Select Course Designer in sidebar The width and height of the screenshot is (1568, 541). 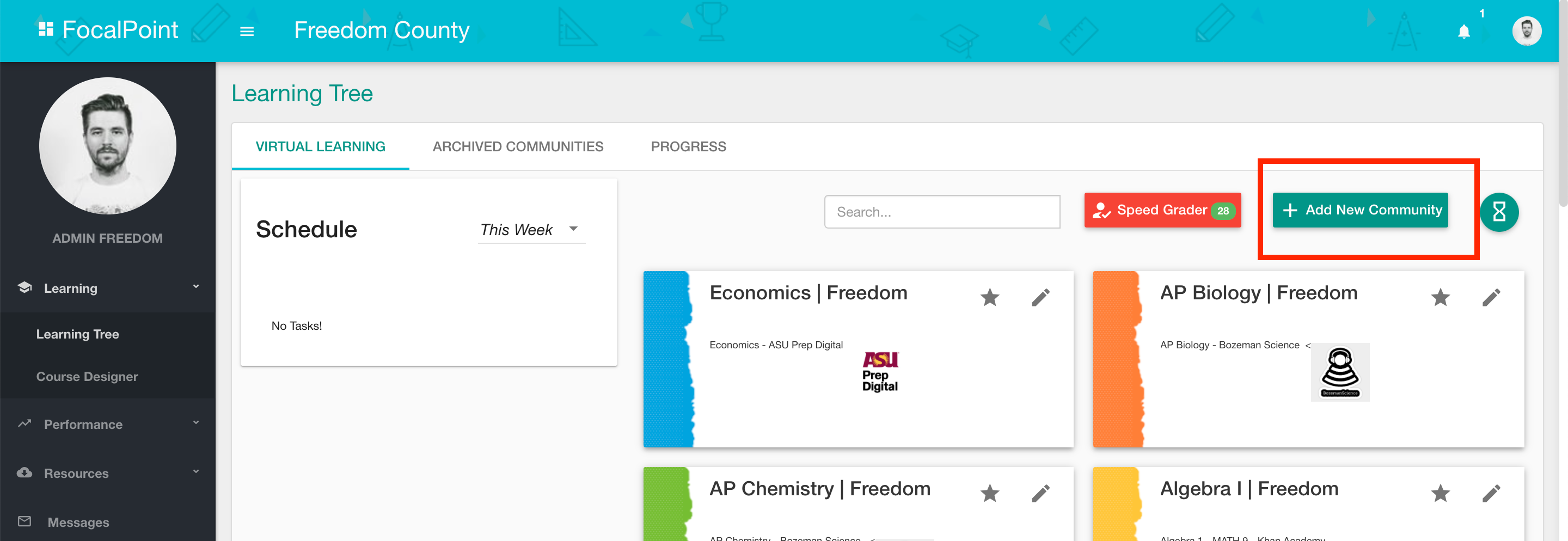tap(87, 377)
